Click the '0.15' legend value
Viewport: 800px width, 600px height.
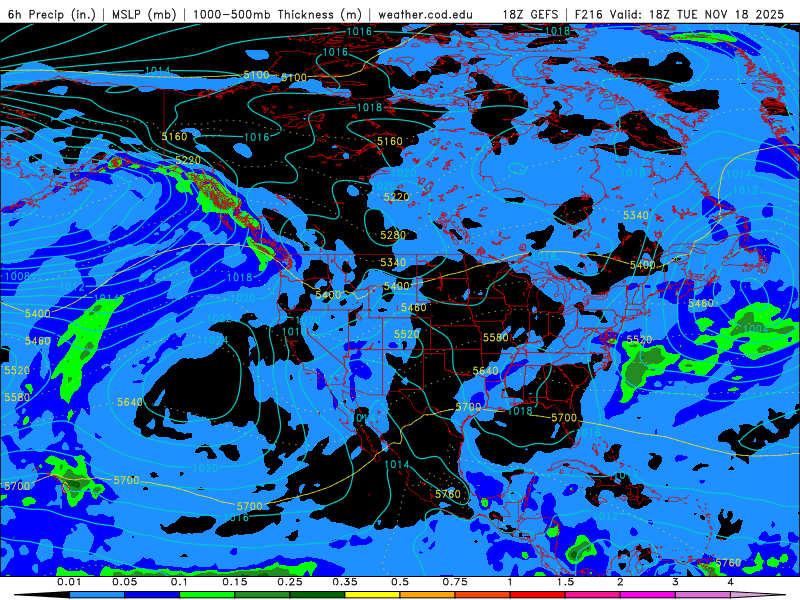[x=235, y=582]
